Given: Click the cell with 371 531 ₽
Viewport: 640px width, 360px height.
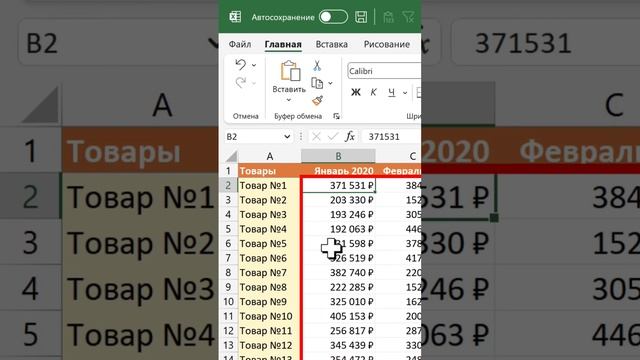Looking at the screenshot, I should [x=338, y=185].
